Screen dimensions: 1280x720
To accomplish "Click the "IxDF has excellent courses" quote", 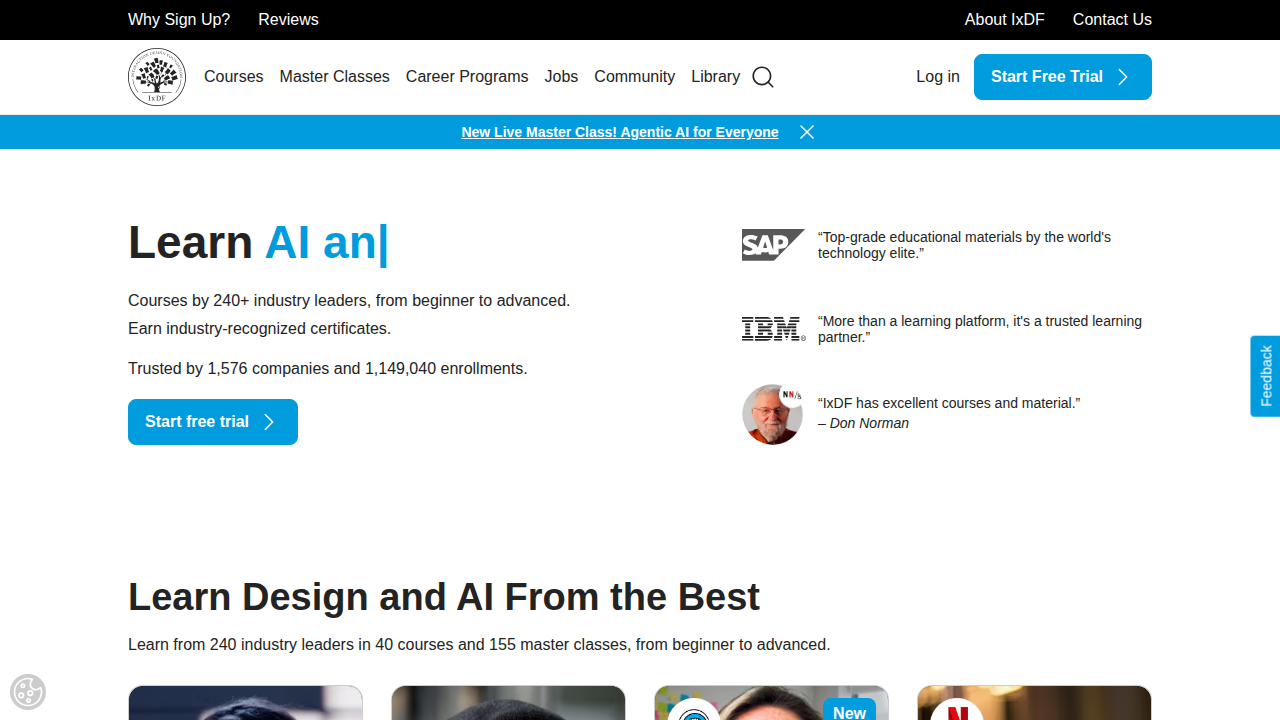I will pyautogui.click(x=949, y=403).
